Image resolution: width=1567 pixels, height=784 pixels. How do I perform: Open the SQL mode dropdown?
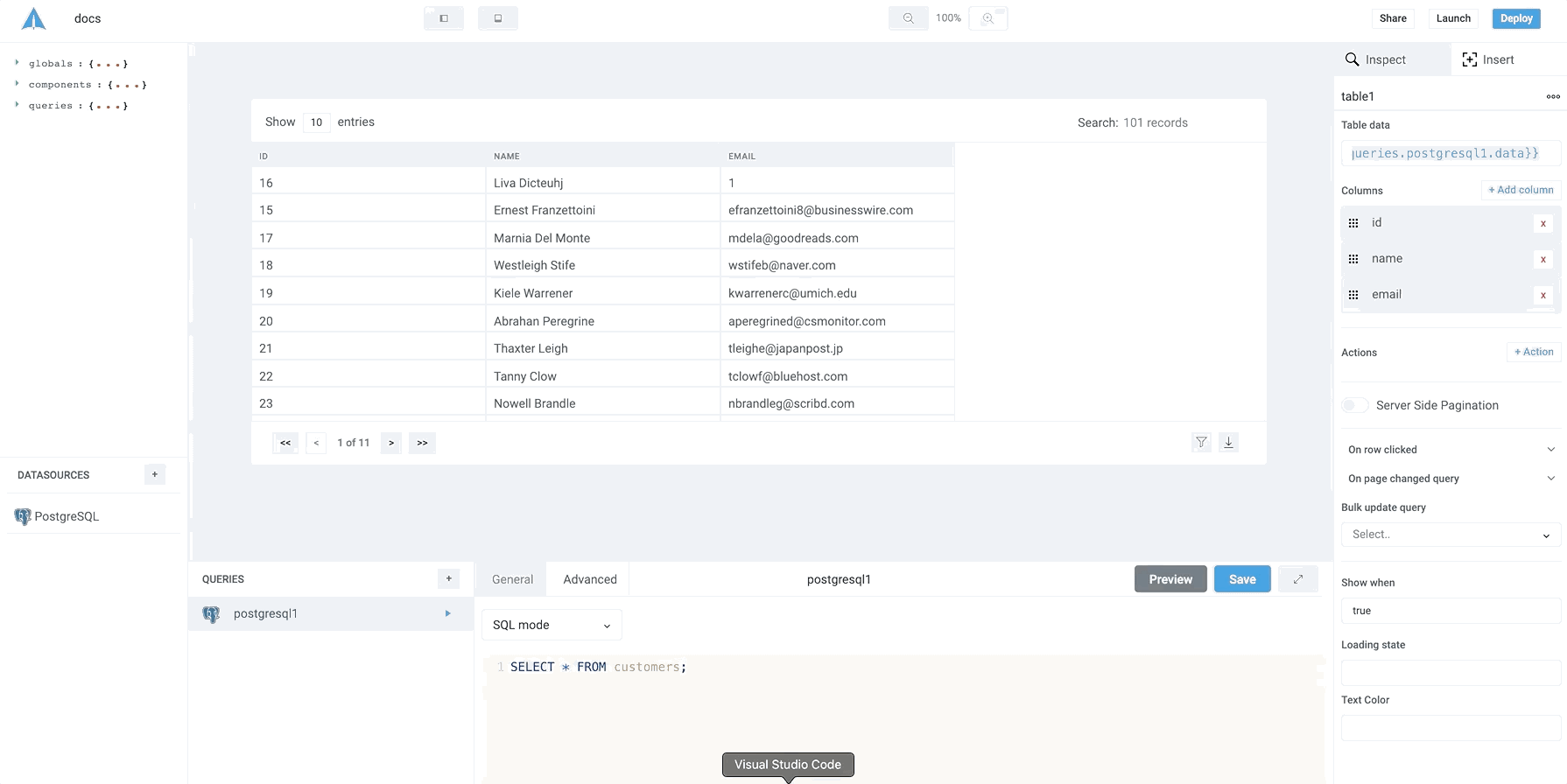click(552, 625)
